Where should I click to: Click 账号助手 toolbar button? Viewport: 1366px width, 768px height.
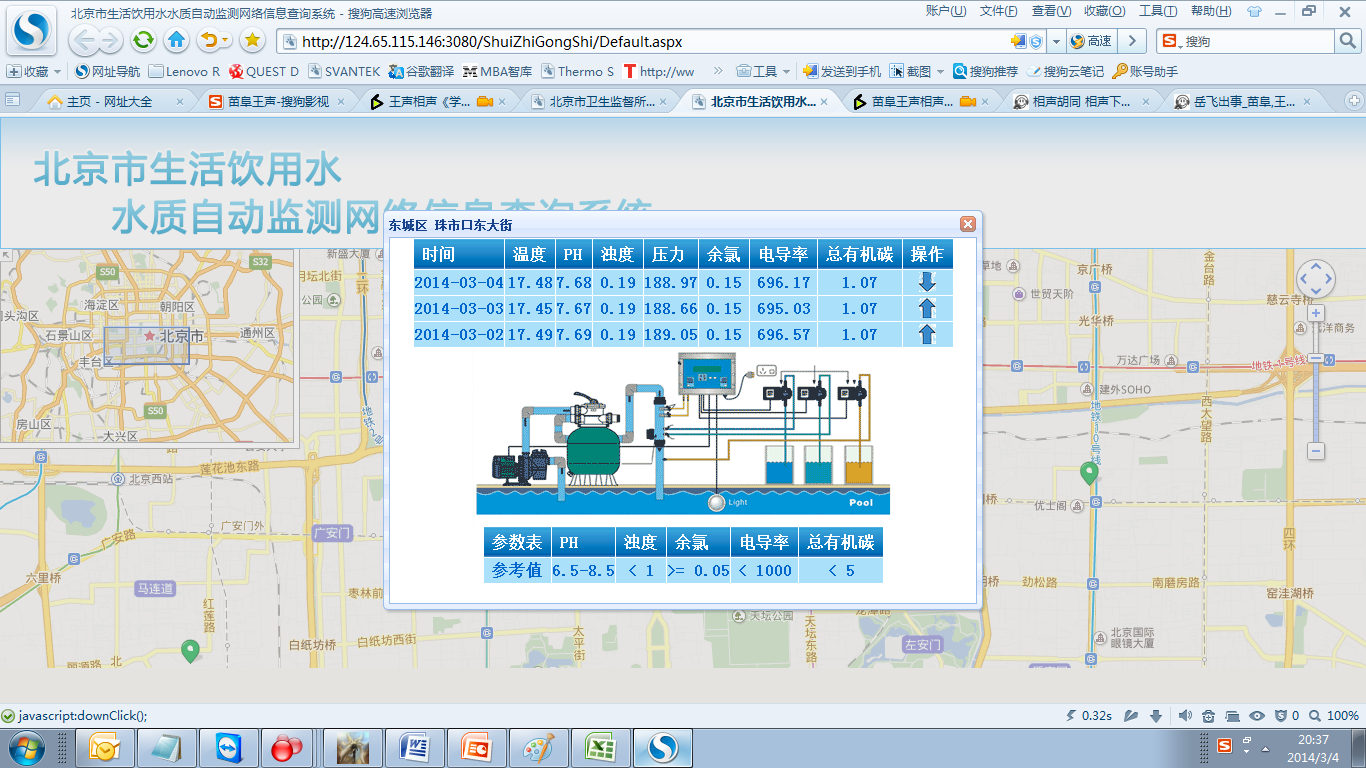[x=1145, y=72]
